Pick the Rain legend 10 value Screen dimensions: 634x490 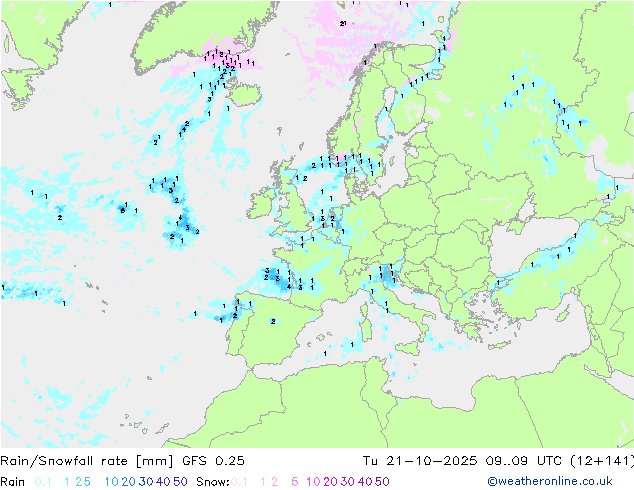(112, 482)
